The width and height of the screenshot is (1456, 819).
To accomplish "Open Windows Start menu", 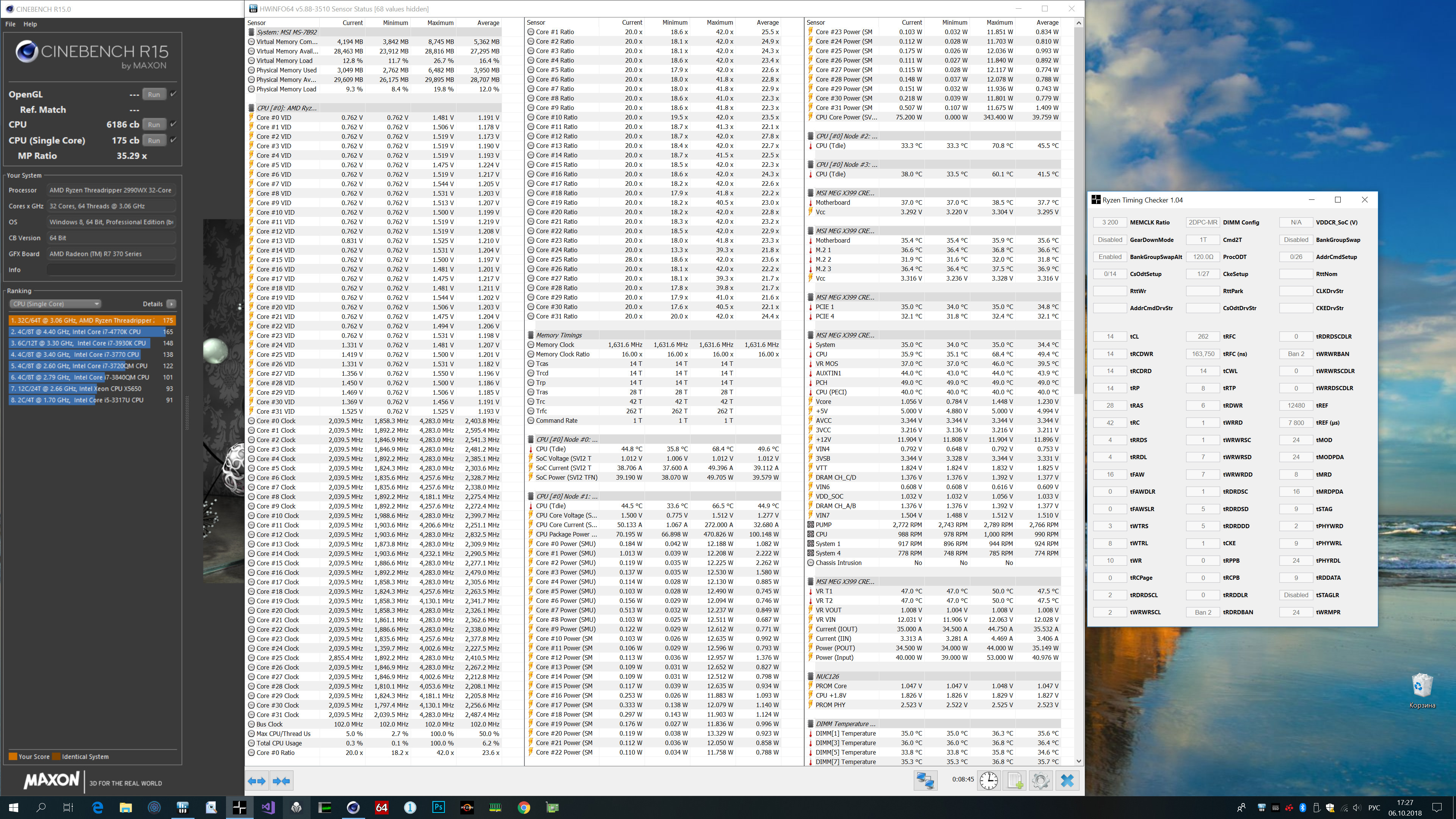I will click(x=14, y=808).
